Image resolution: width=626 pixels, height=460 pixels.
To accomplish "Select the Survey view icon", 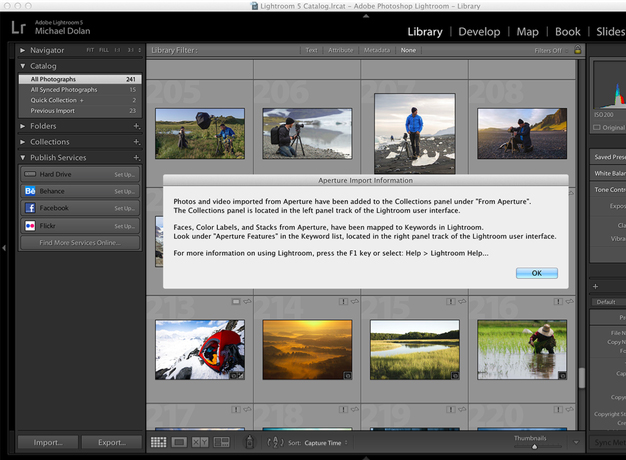I will pyautogui.click(x=222, y=442).
